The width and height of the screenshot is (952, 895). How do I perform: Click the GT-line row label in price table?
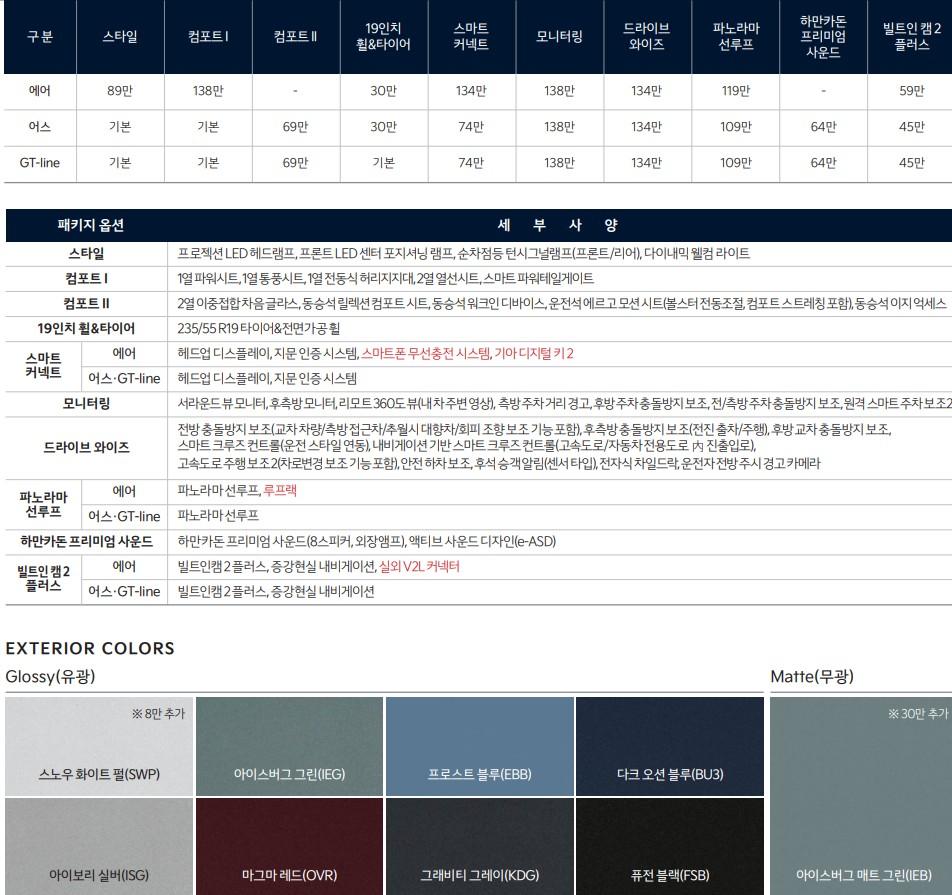point(40,163)
